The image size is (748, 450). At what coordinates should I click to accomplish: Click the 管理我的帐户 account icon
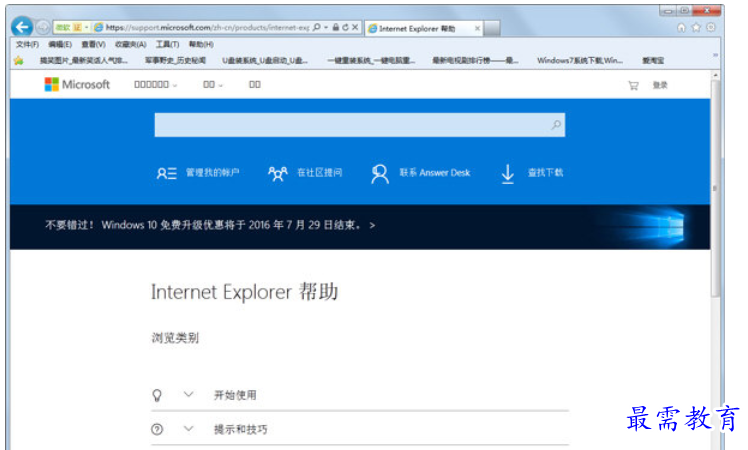point(166,173)
